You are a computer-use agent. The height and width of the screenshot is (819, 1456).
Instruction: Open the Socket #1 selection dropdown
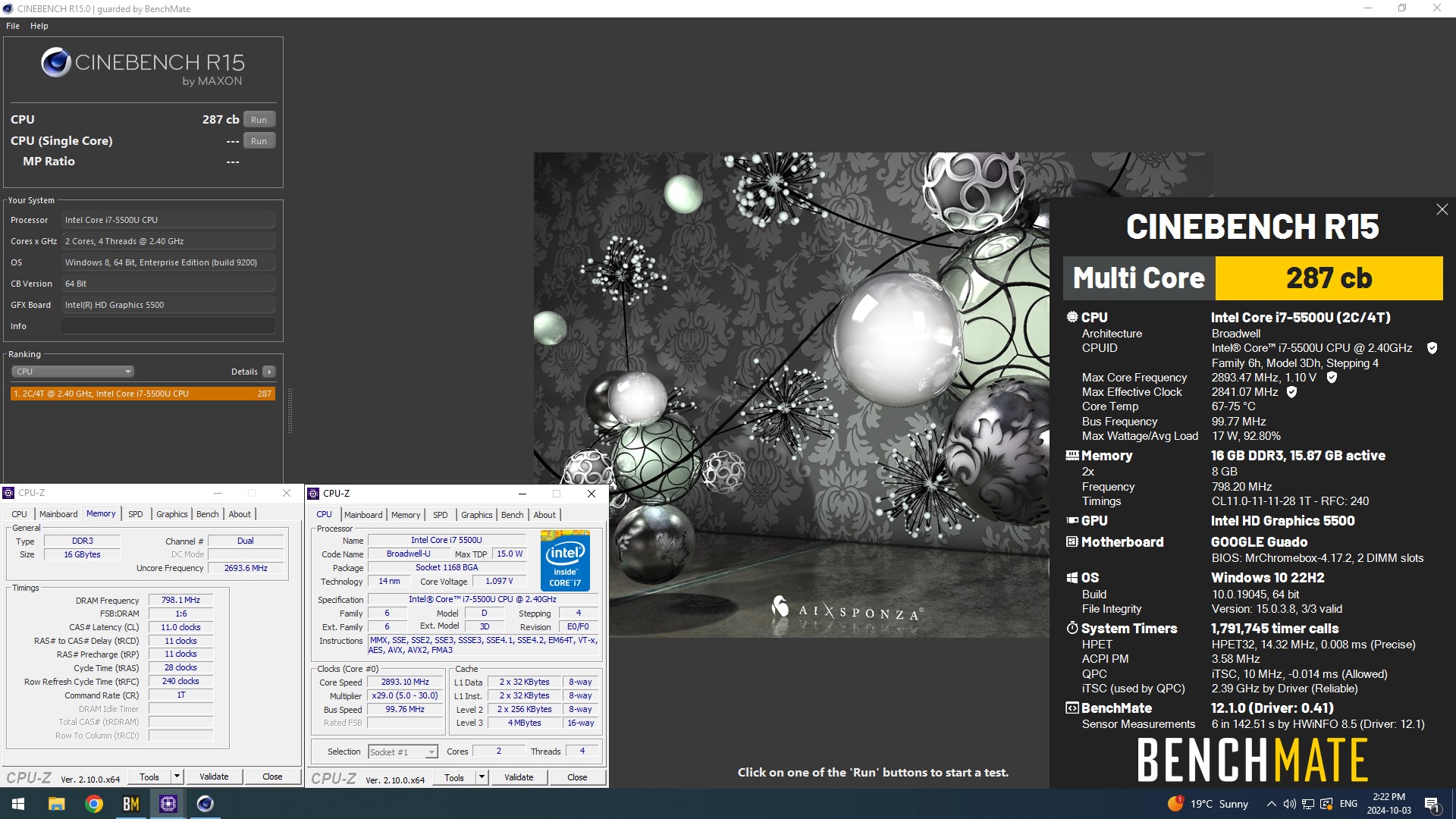tap(403, 752)
